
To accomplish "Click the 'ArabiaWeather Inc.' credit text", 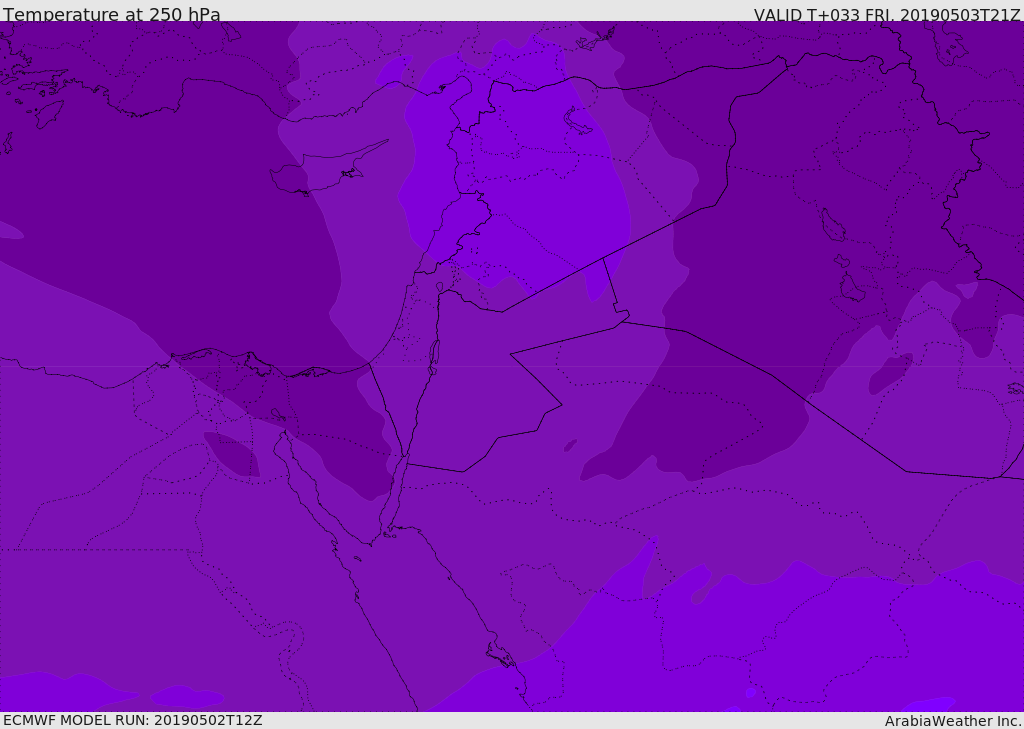I will tap(953, 721).
